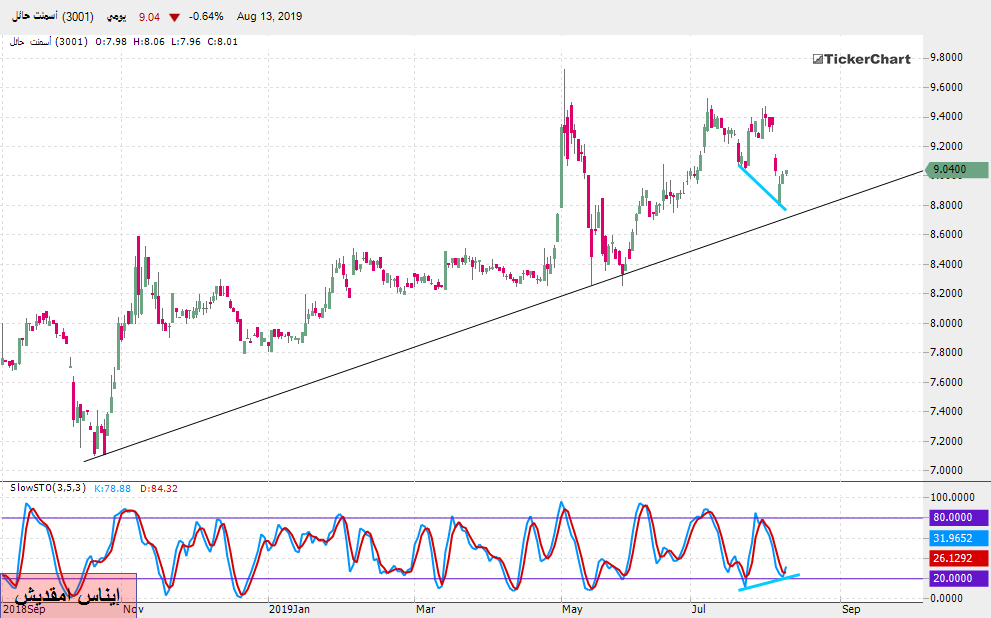Image resolution: width=991 pixels, height=618 pixels.
Task: Select the green 9.0400 current price tag
Action: (956, 170)
